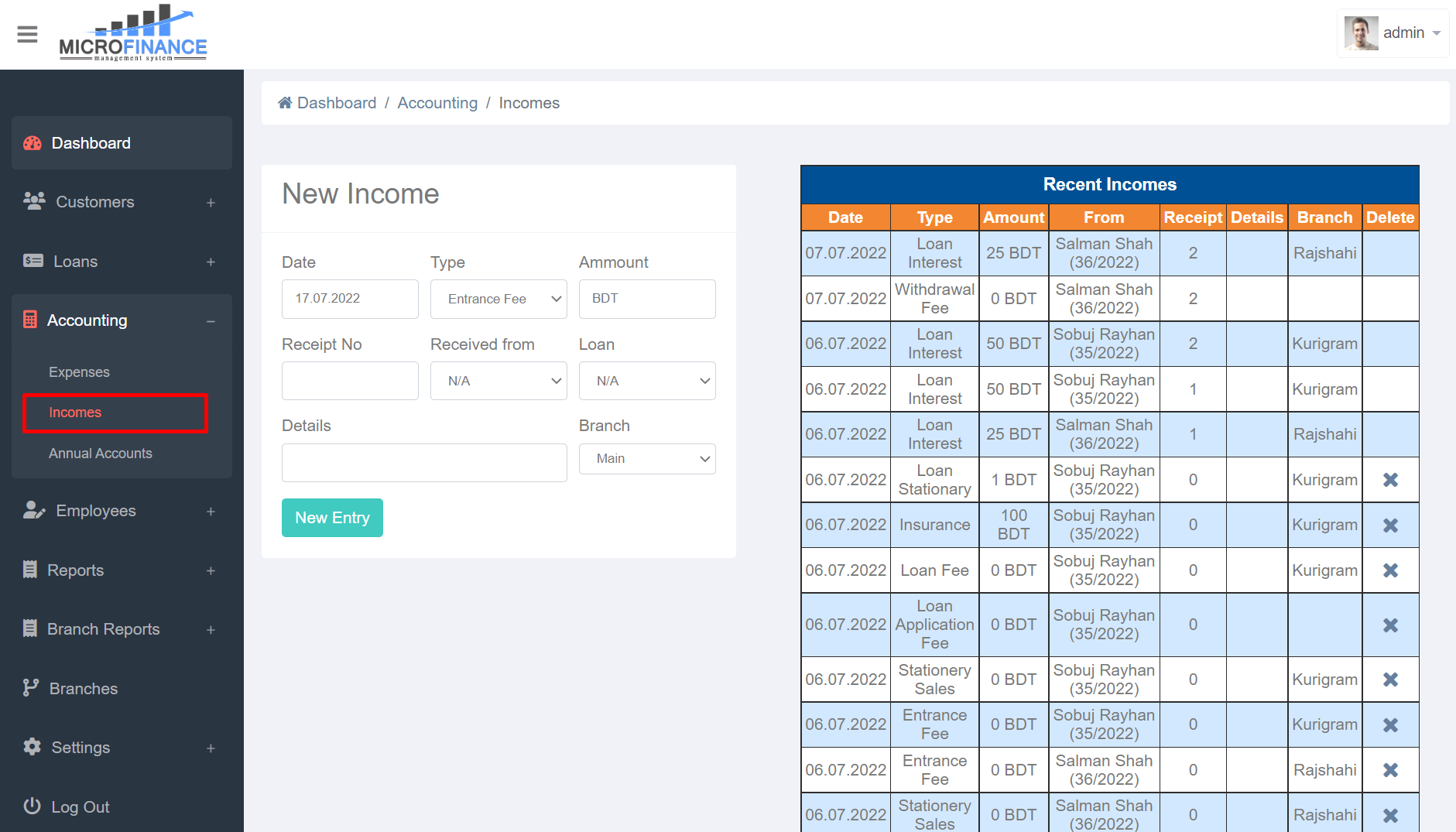
Task: Click the Log Out power icon
Action: pos(32,806)
